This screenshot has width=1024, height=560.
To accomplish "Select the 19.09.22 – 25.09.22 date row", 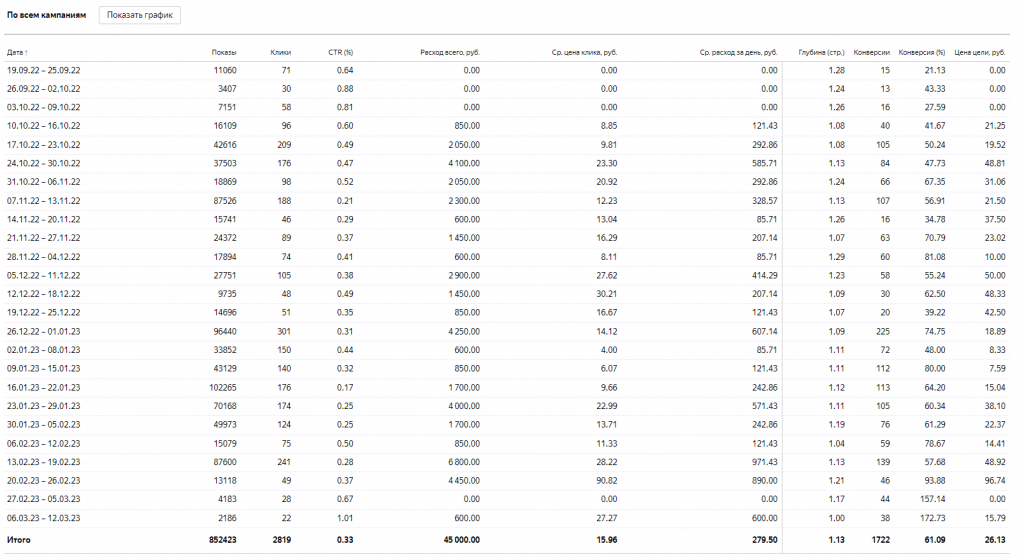I will click(43, 70).
